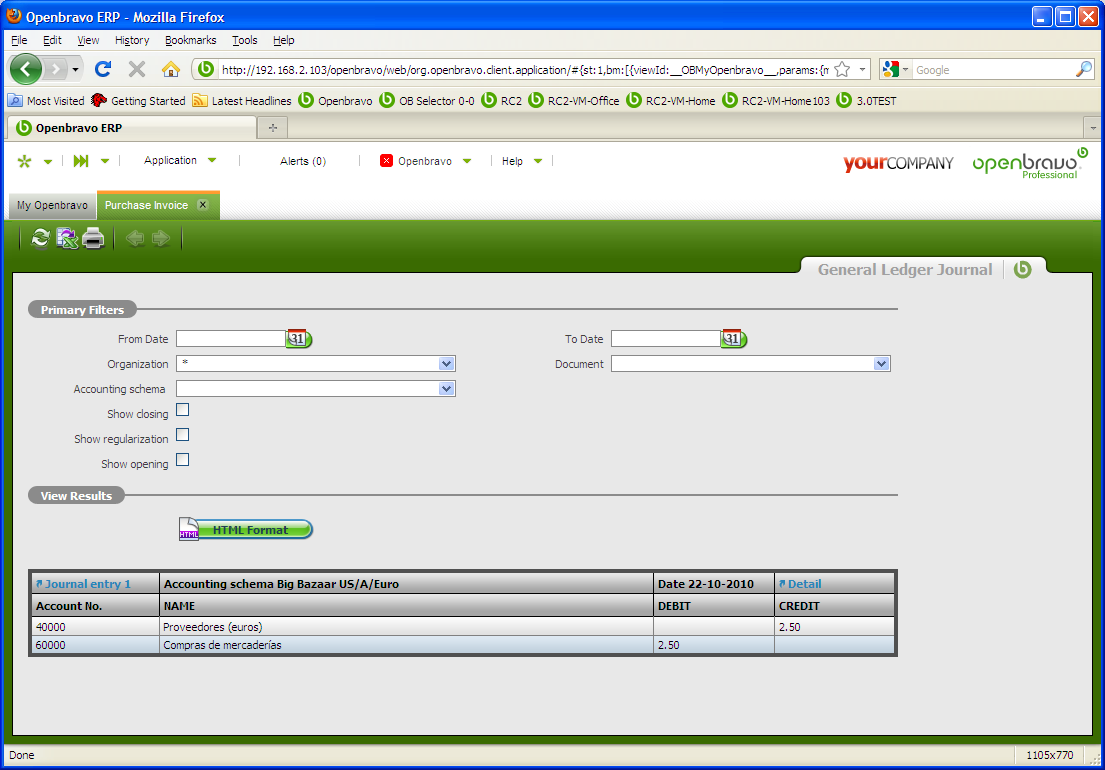Open the Journal entry 1 link
1105x770 pixels.
(83, 584)
